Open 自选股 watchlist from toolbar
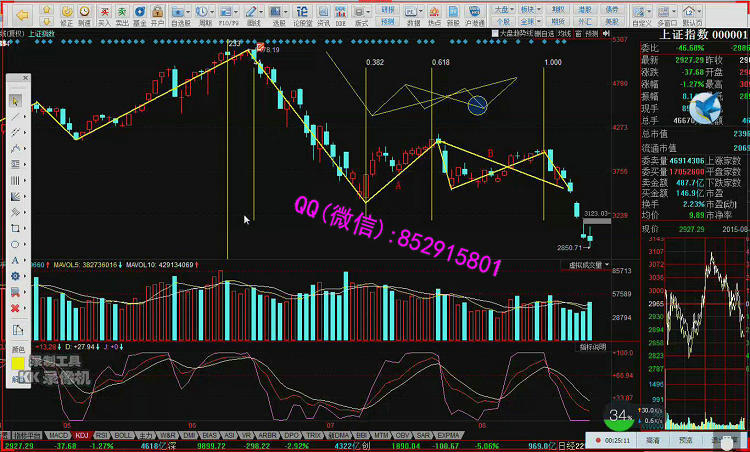750x452 pixels. 180,15
